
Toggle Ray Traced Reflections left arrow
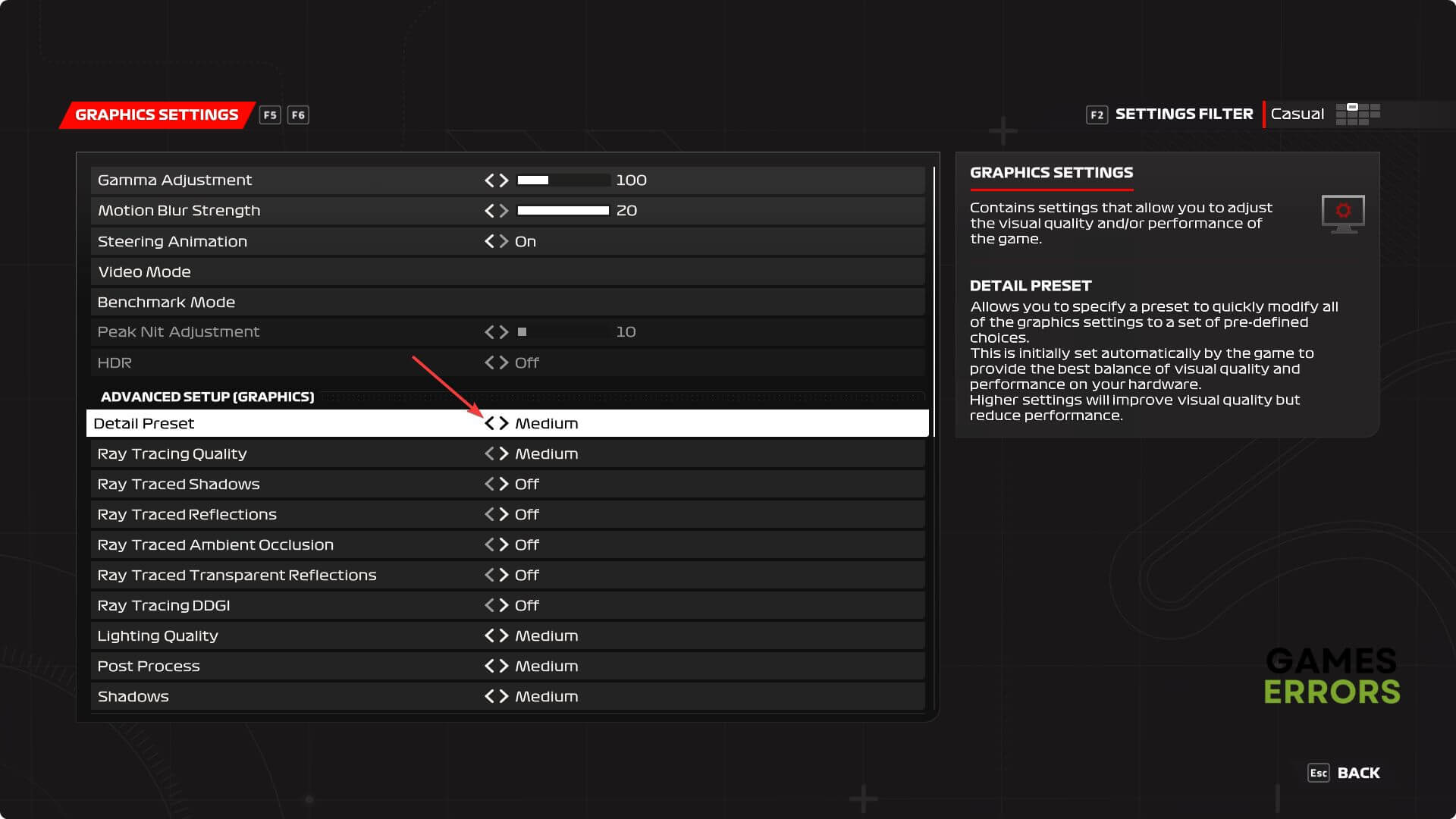tap(489, 514)
